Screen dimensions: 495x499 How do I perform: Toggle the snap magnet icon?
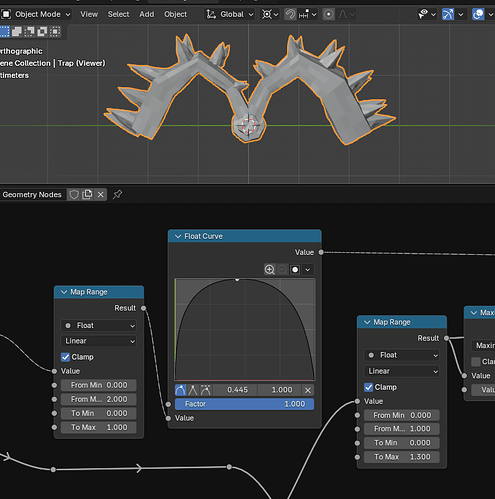[290, 14]
